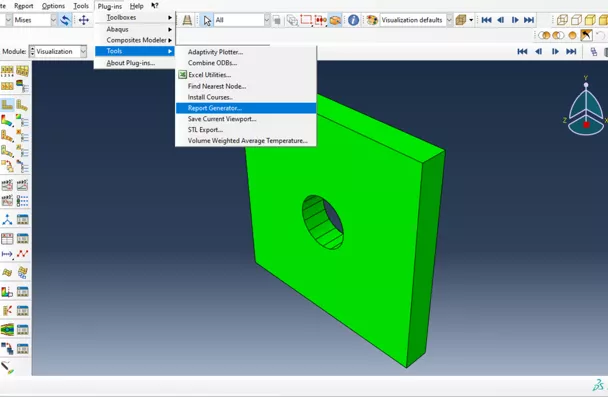
Task: Click the Plot Deformed Shape tool
Action: 22,105
